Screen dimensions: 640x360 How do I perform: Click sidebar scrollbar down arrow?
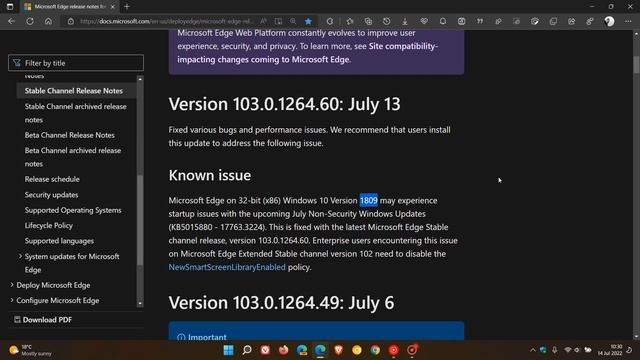140,304
